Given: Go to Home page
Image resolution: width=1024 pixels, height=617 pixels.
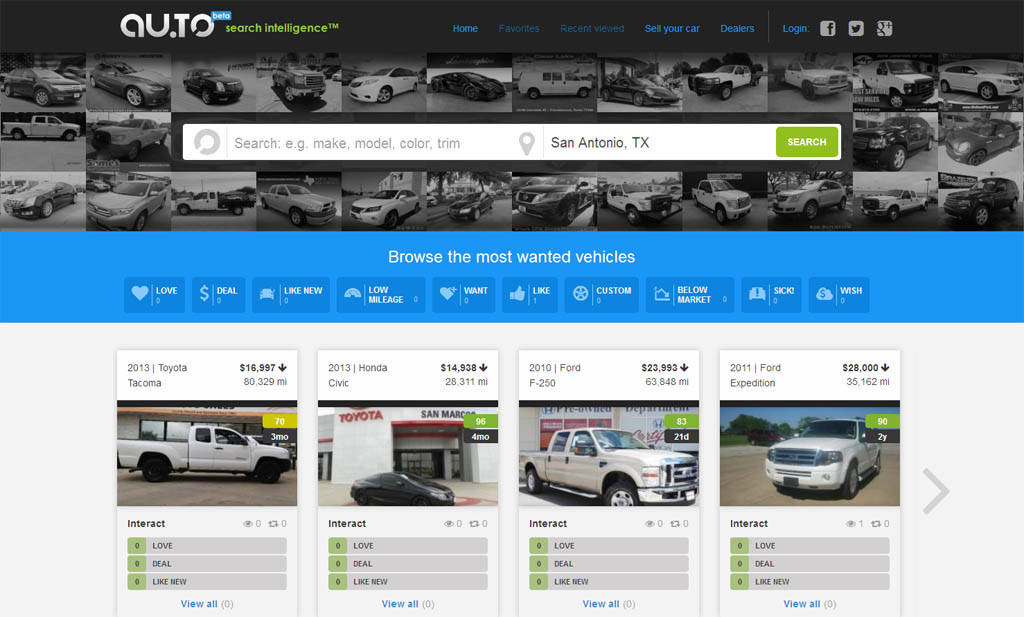Looking at the screenshot, I should pos(465,29).
